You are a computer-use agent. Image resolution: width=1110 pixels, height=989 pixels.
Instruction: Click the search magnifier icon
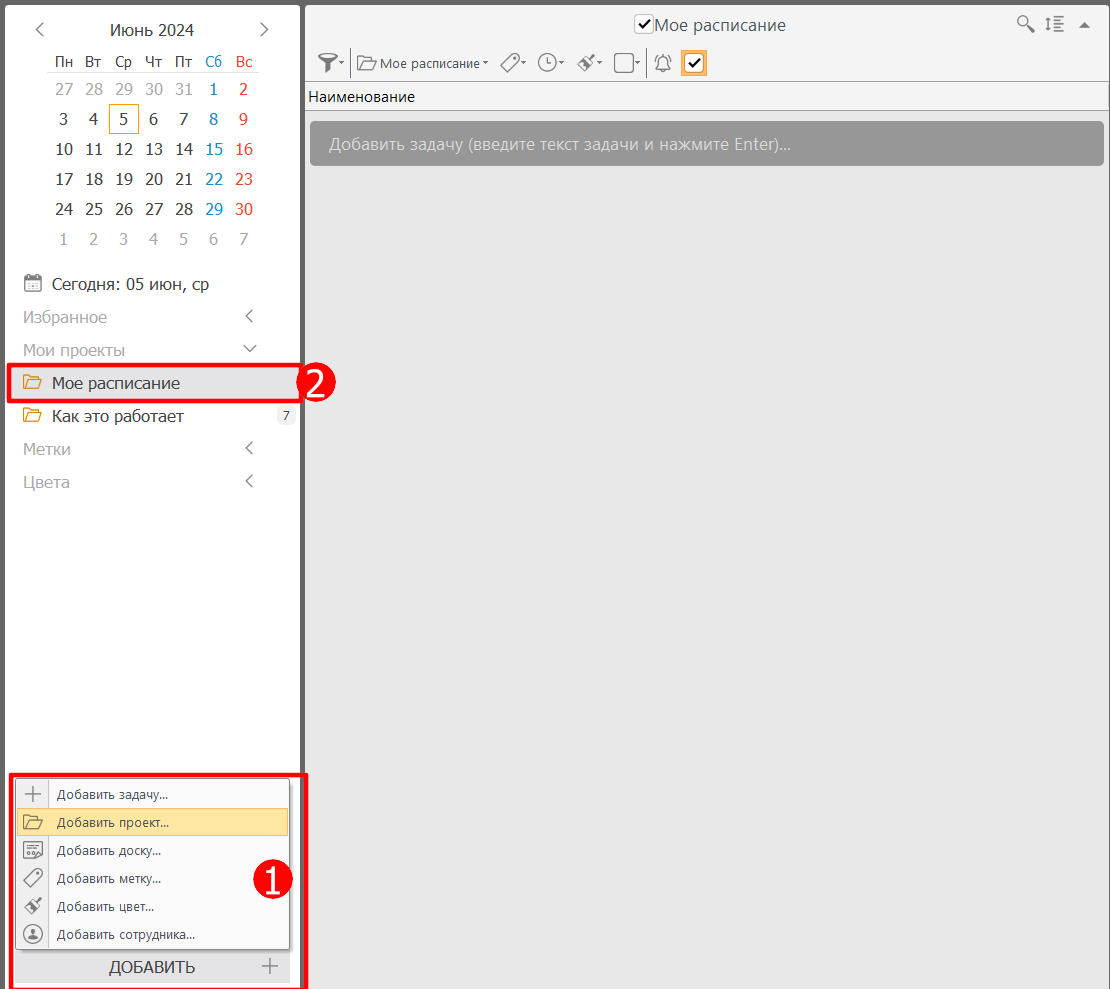point(1025,25)
